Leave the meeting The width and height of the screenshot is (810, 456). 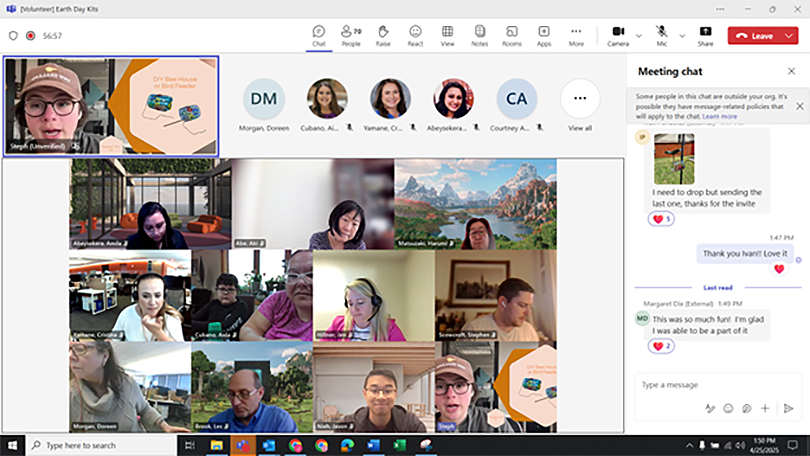coord(755,35)
